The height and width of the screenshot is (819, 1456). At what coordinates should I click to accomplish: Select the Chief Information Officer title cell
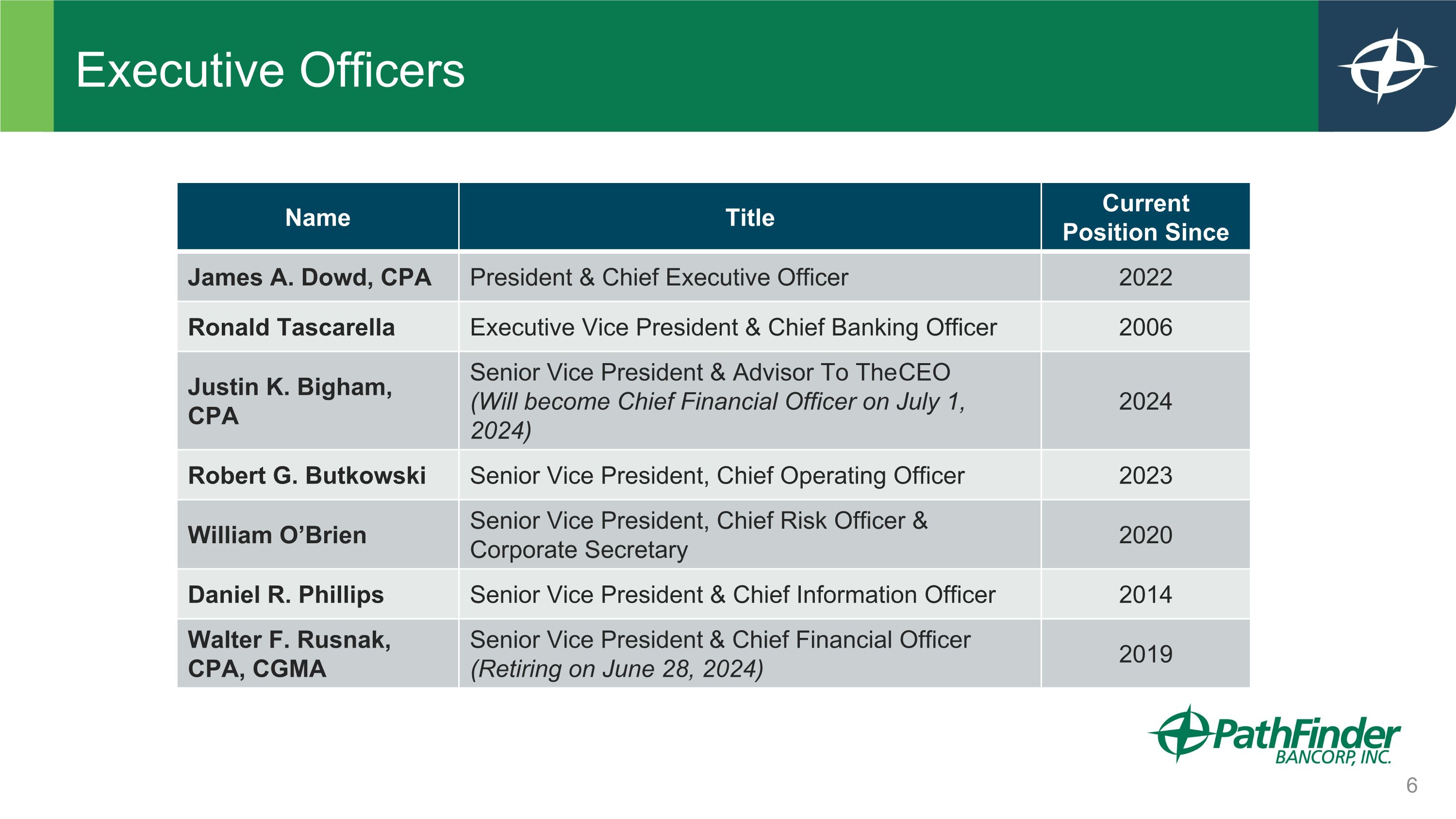tap(732, 595)
